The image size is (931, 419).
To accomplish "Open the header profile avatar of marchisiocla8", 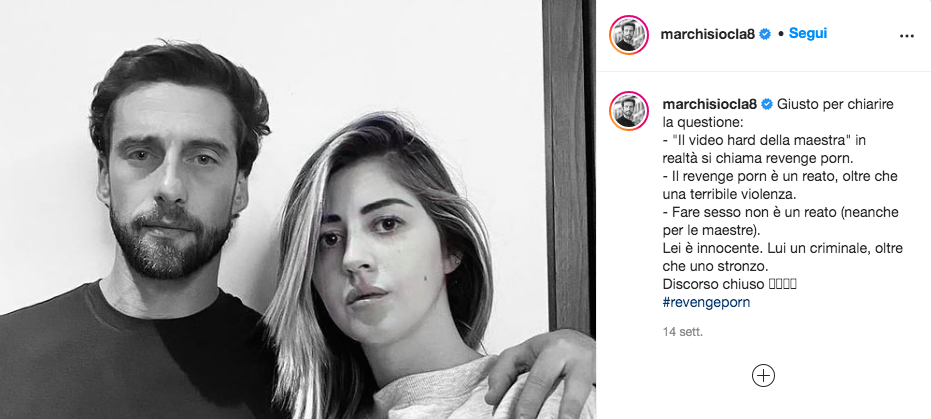I will [x=628, y=34].
